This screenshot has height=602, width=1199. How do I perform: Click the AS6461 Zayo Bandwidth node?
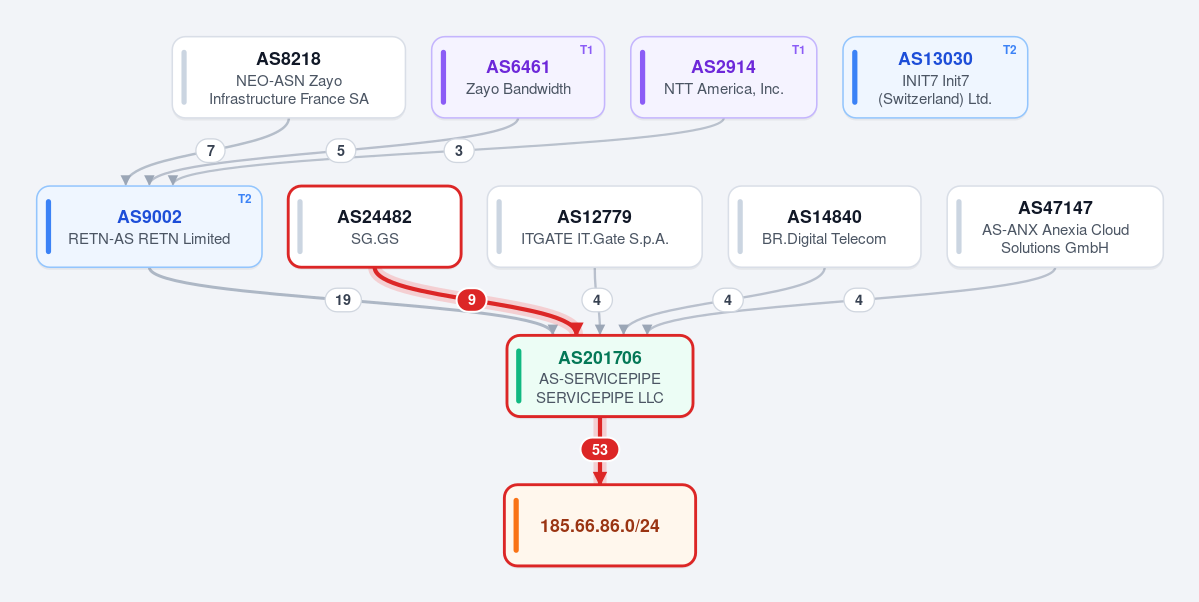(518, 77)
